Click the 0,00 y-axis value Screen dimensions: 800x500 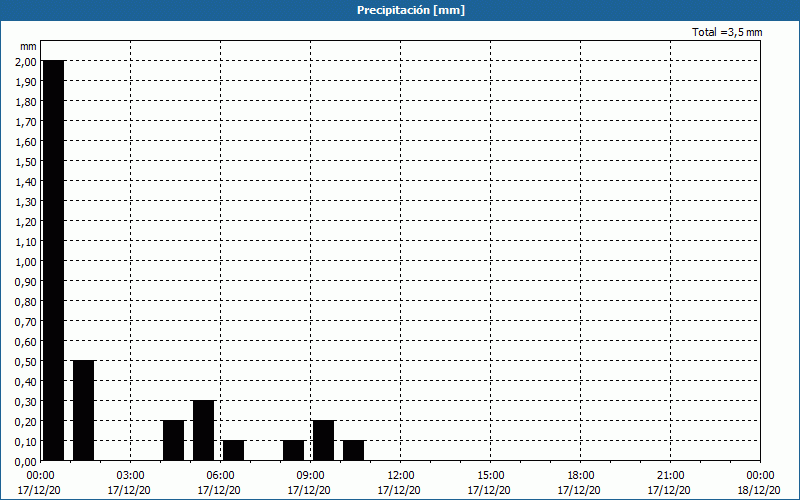pyautogui.click(x=26, y=462)
